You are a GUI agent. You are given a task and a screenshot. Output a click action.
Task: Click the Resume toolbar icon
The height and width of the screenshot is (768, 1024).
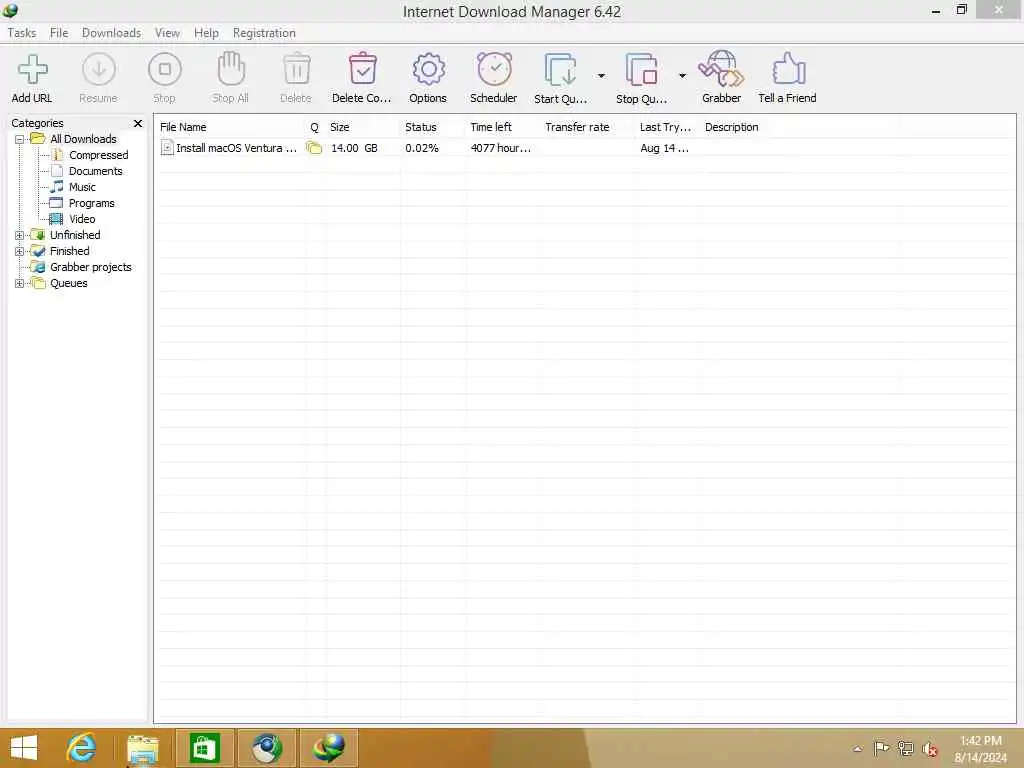(x=99, y=70)
